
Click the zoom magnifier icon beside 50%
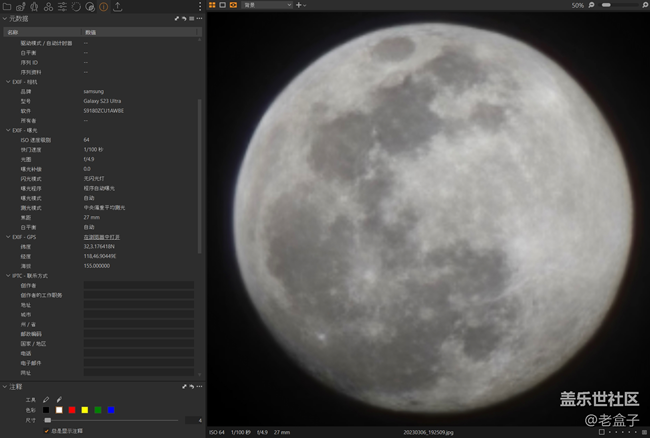(592, 5)
